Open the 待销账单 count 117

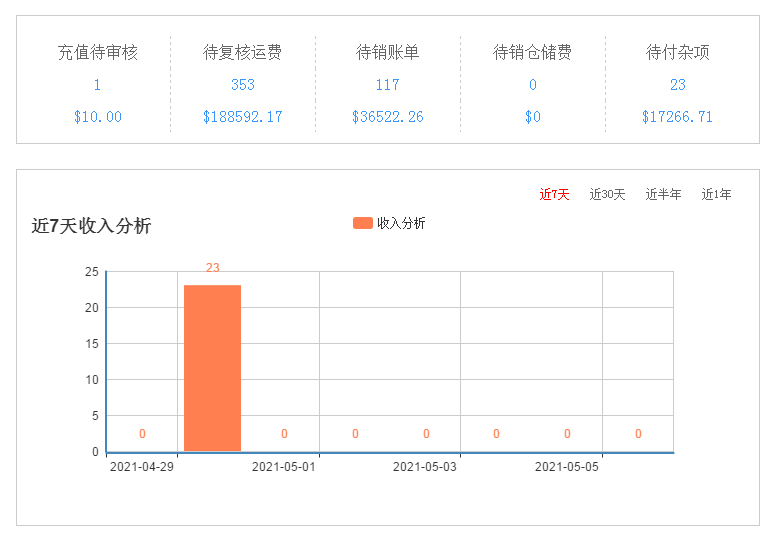388,85
